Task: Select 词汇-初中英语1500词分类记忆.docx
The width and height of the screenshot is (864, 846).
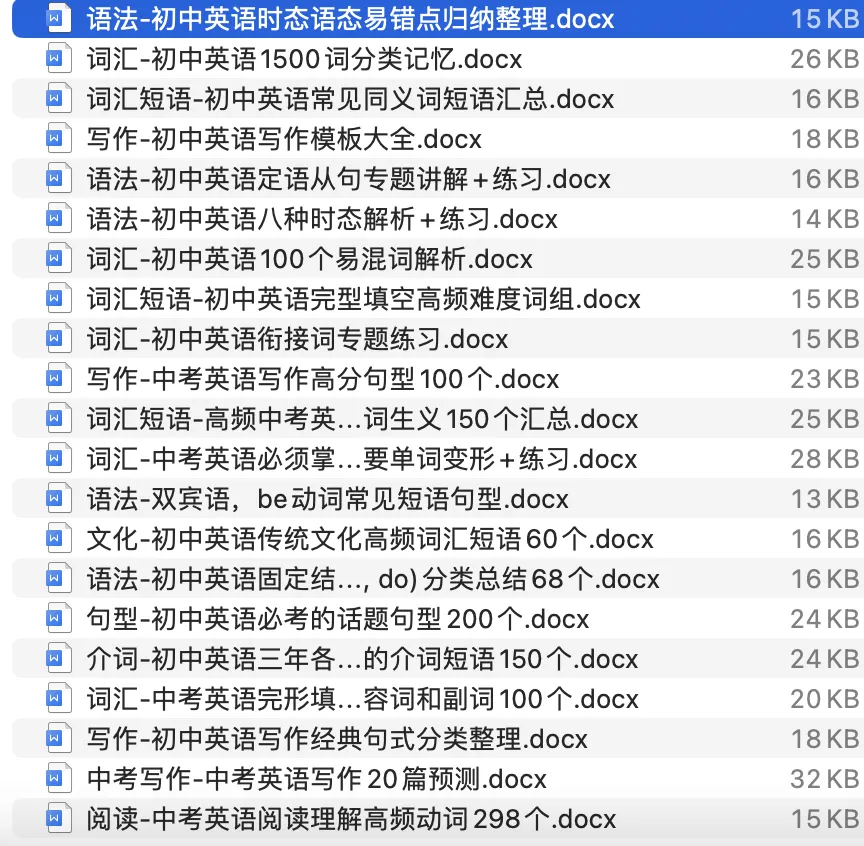Action: point(304,59)
